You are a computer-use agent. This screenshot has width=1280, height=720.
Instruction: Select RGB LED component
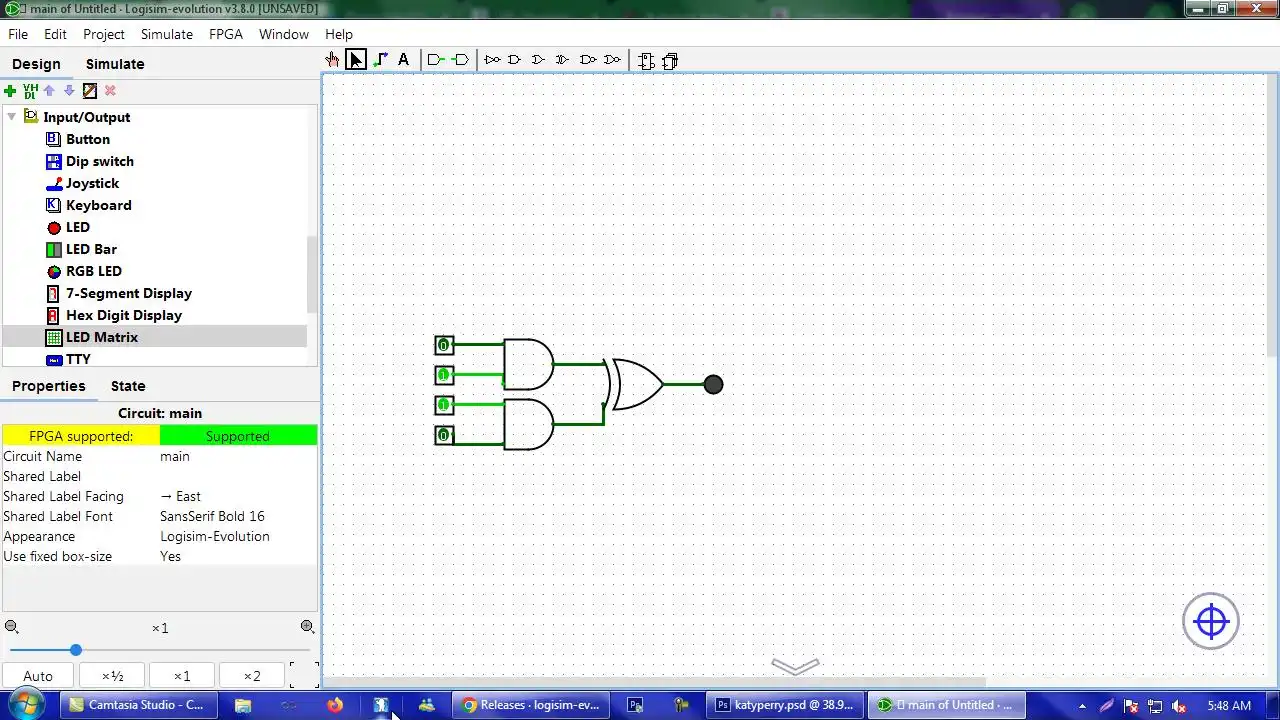click(x=94, y=271)
